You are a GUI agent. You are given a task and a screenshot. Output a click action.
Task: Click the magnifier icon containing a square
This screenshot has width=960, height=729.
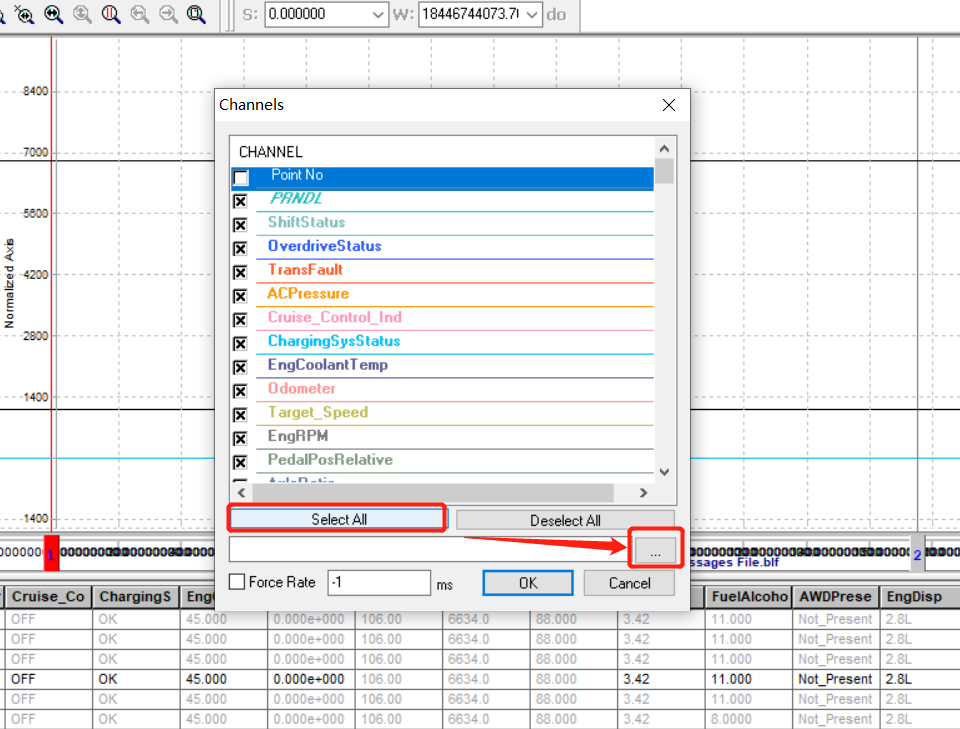tap(196, 13)
